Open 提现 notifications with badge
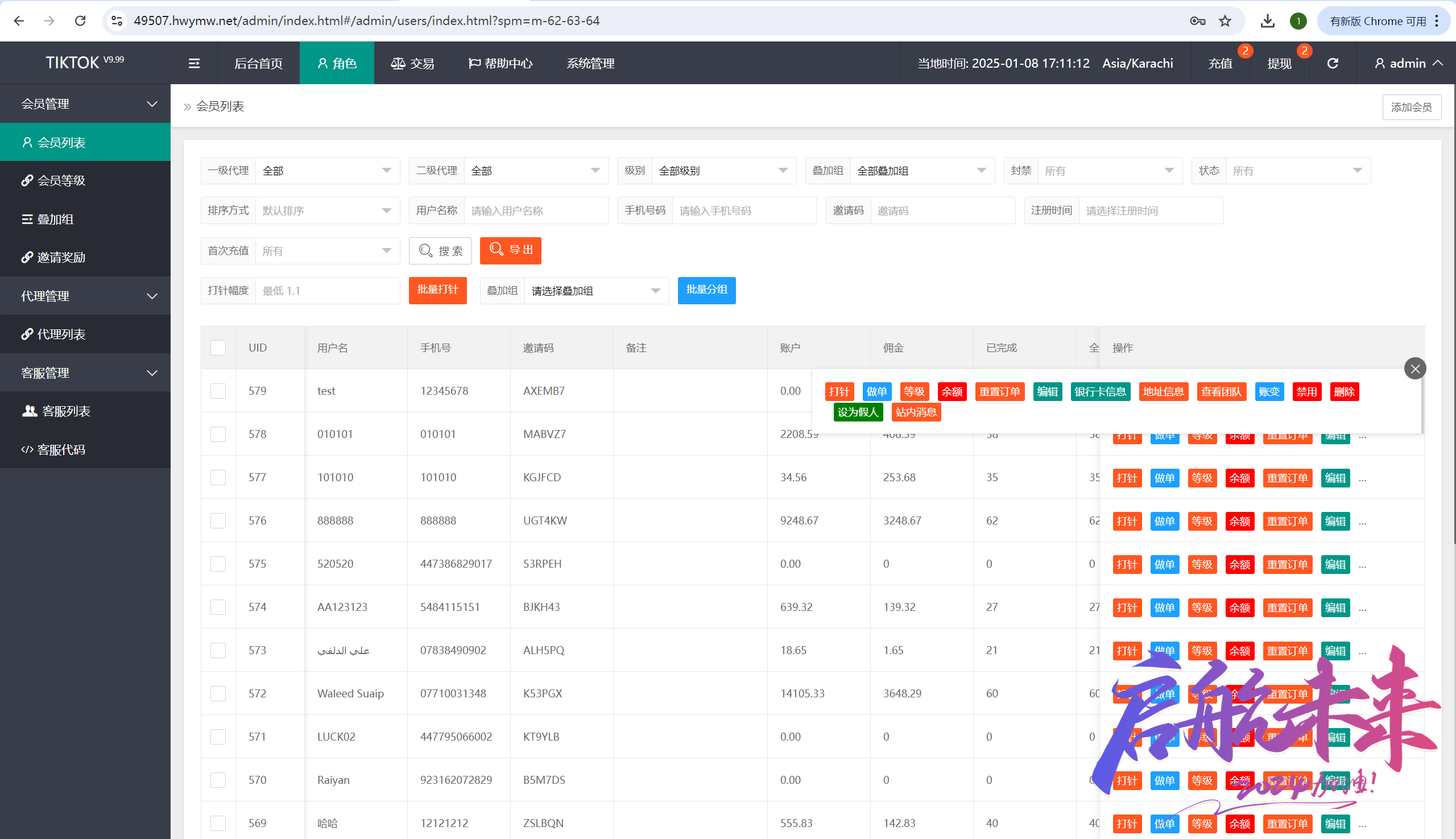The image size is (1456, 839). pos(1279,63)
